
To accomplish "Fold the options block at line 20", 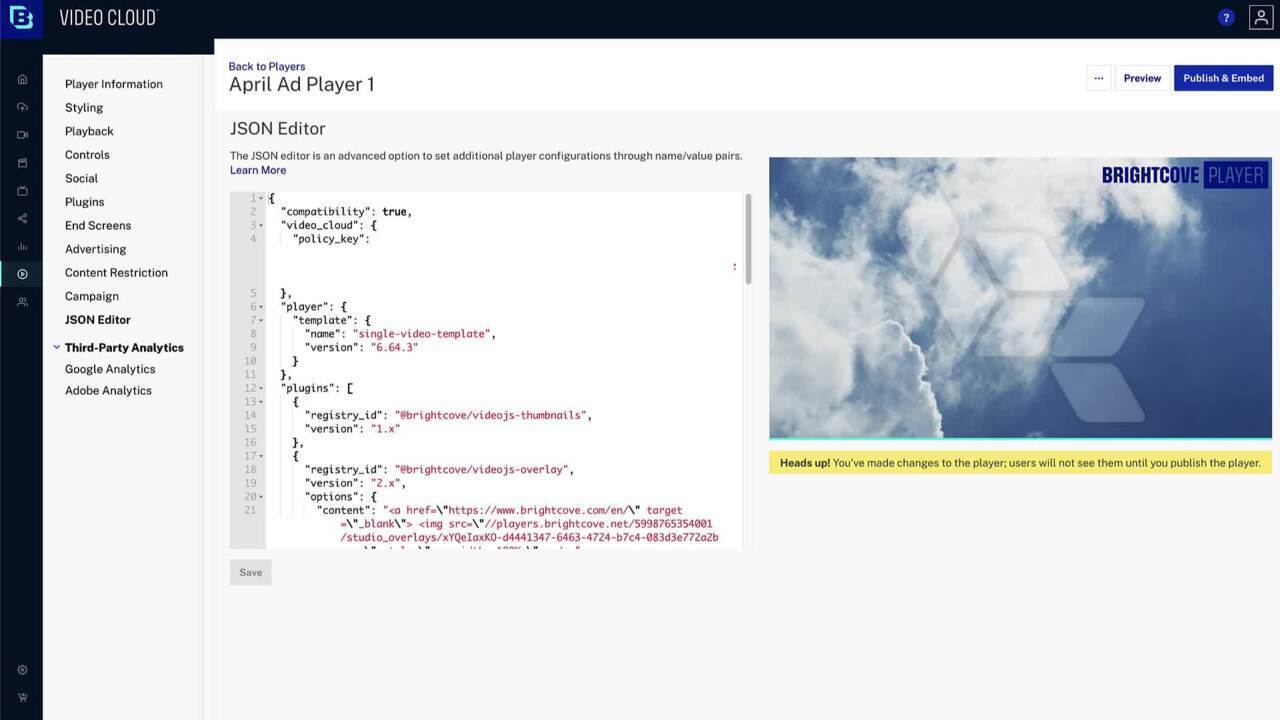I will (x=261, y=497).
